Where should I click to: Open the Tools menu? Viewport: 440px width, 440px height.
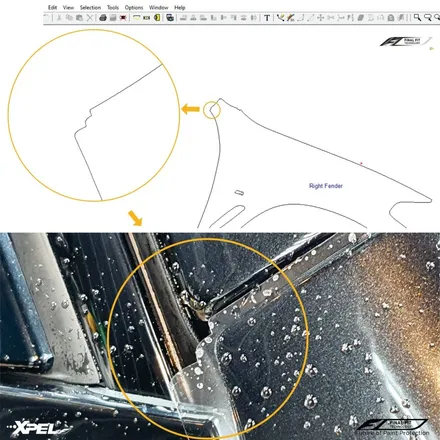(x=113, y=7)
